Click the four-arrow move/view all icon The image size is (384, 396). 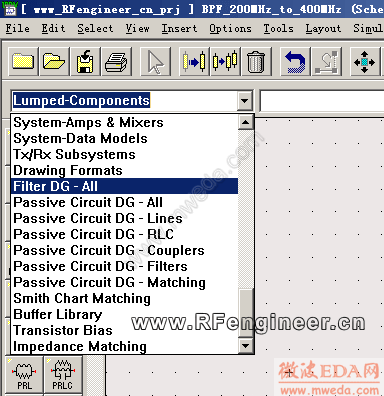pyautogui.click(x=365, y=62)
